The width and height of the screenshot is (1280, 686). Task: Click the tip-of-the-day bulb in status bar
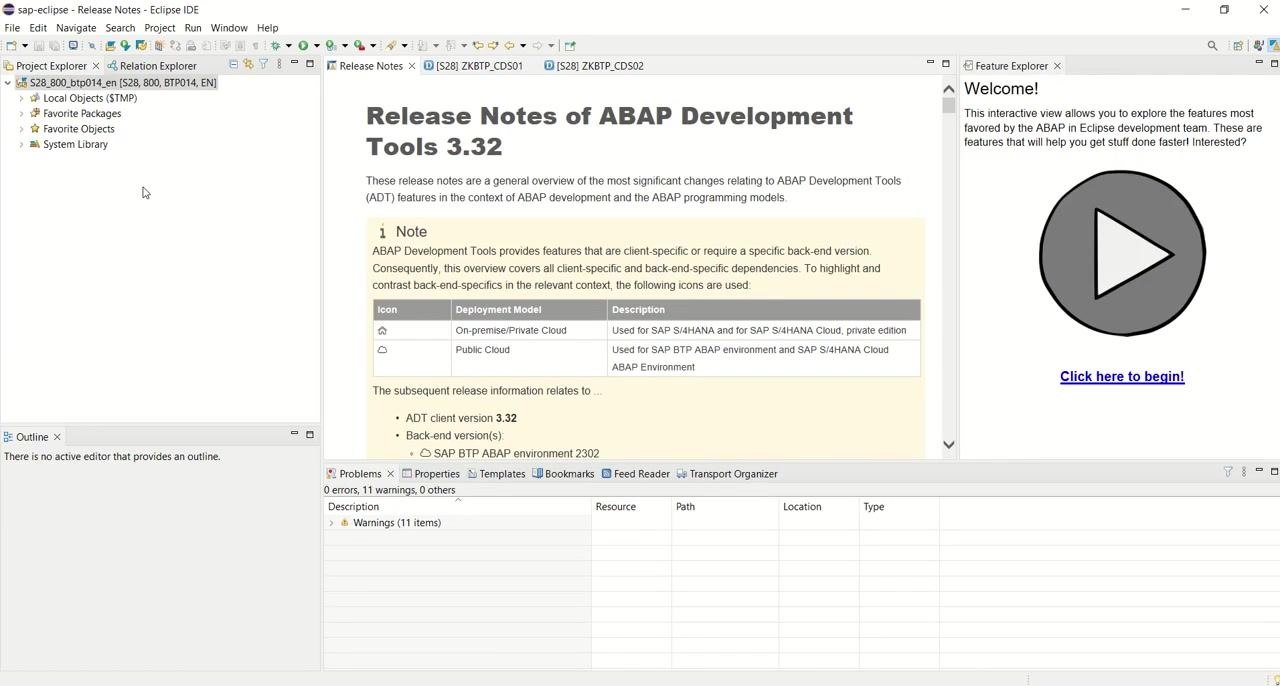point(1276,679)
